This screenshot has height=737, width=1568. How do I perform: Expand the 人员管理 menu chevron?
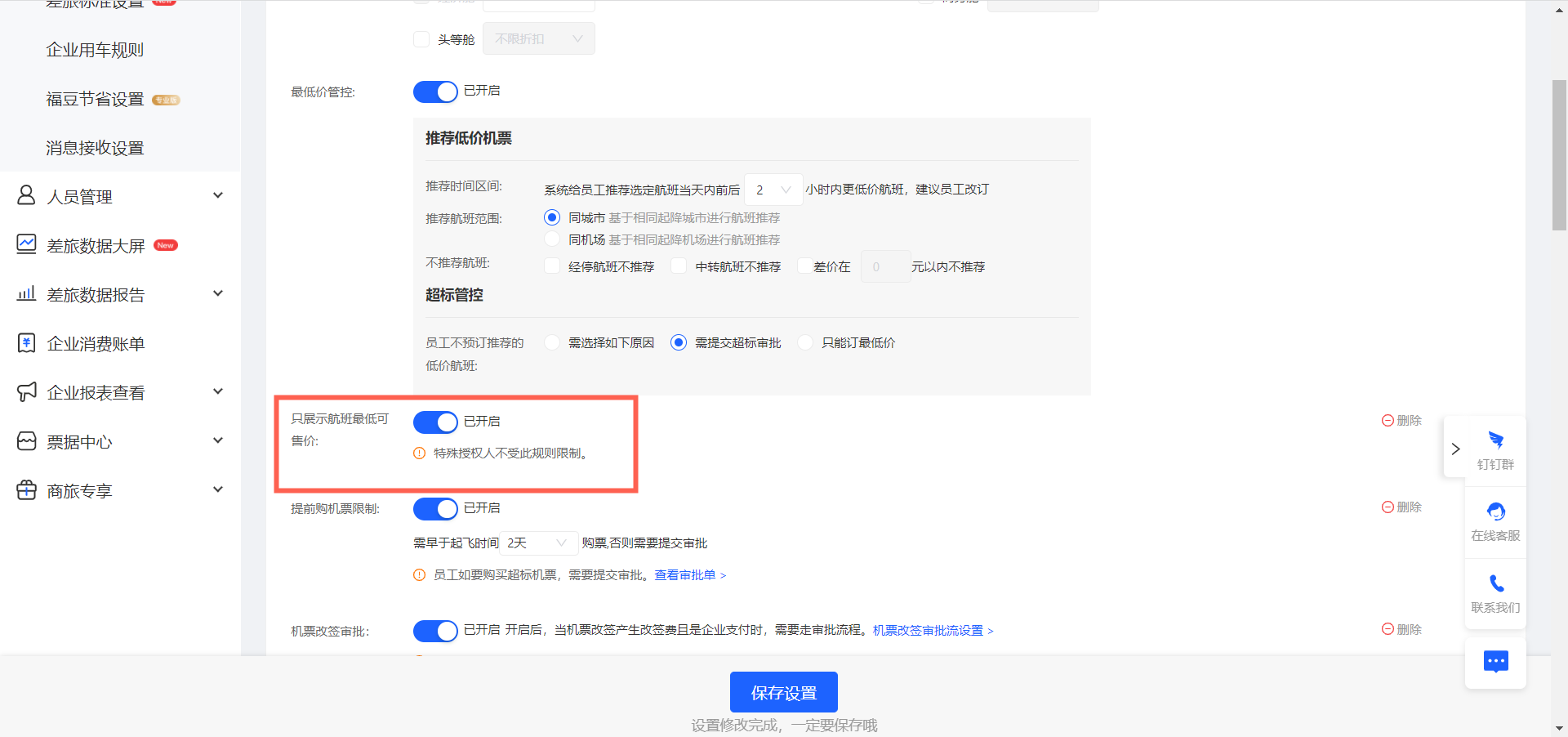[x=218, y=195]
